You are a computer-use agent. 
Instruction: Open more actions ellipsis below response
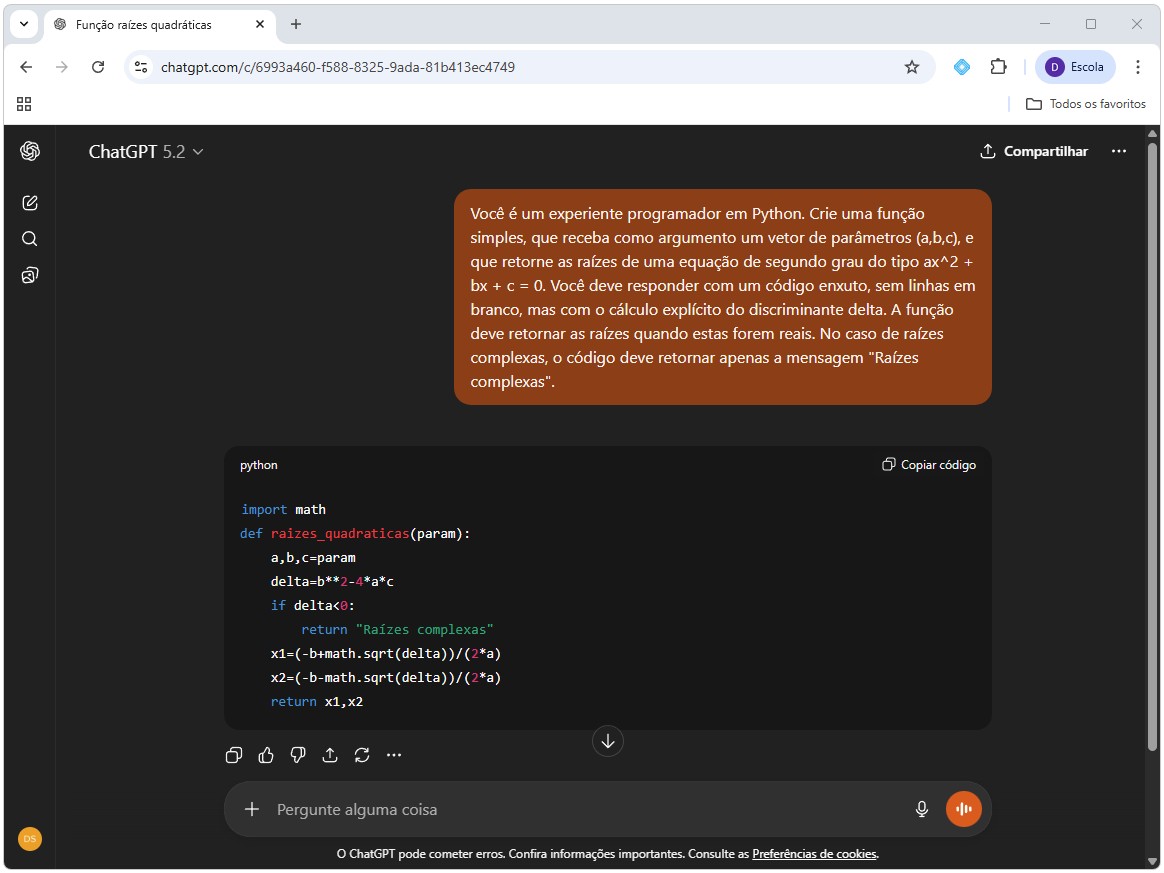point(394,755)
